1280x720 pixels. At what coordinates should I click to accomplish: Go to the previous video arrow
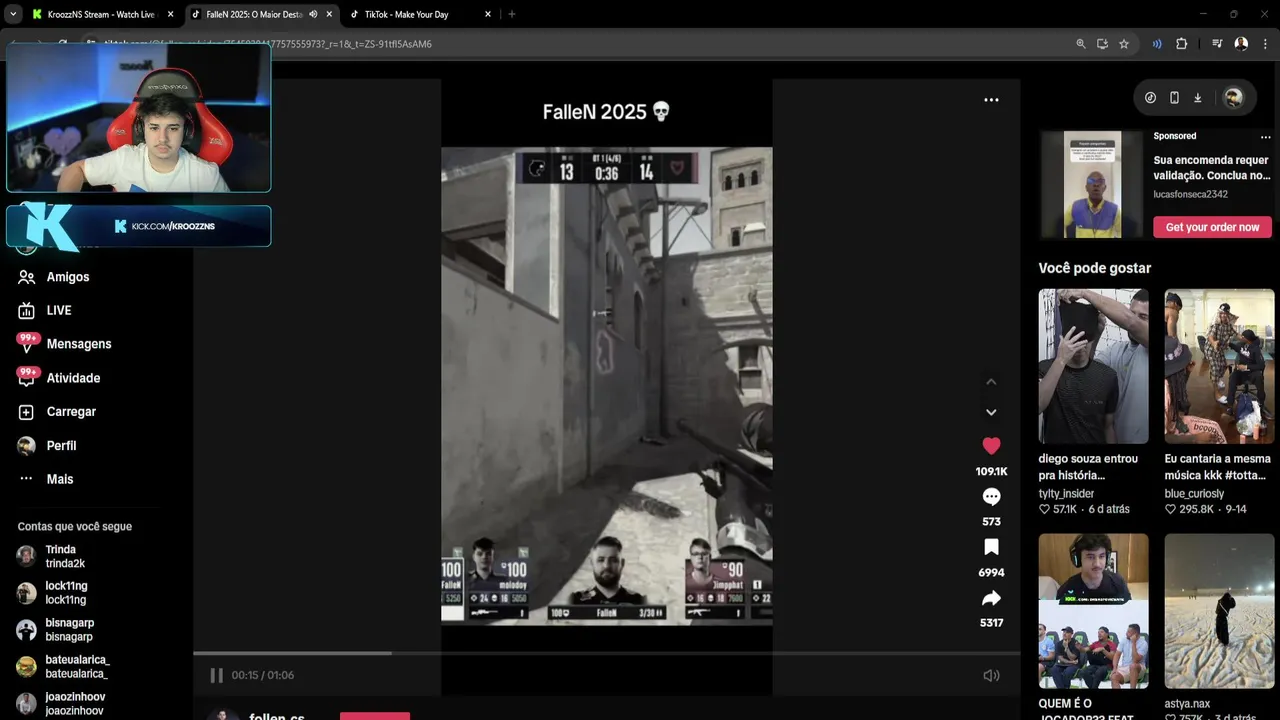coord(991,382)
